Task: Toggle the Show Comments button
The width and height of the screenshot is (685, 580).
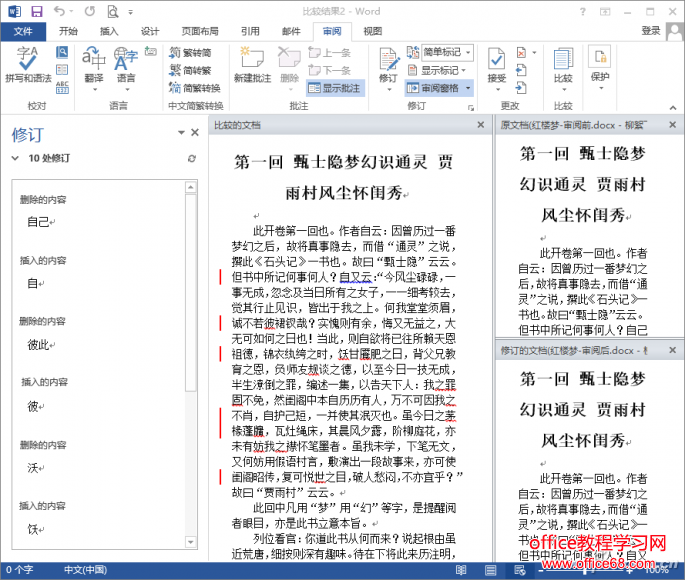Action: click(334, 88)
